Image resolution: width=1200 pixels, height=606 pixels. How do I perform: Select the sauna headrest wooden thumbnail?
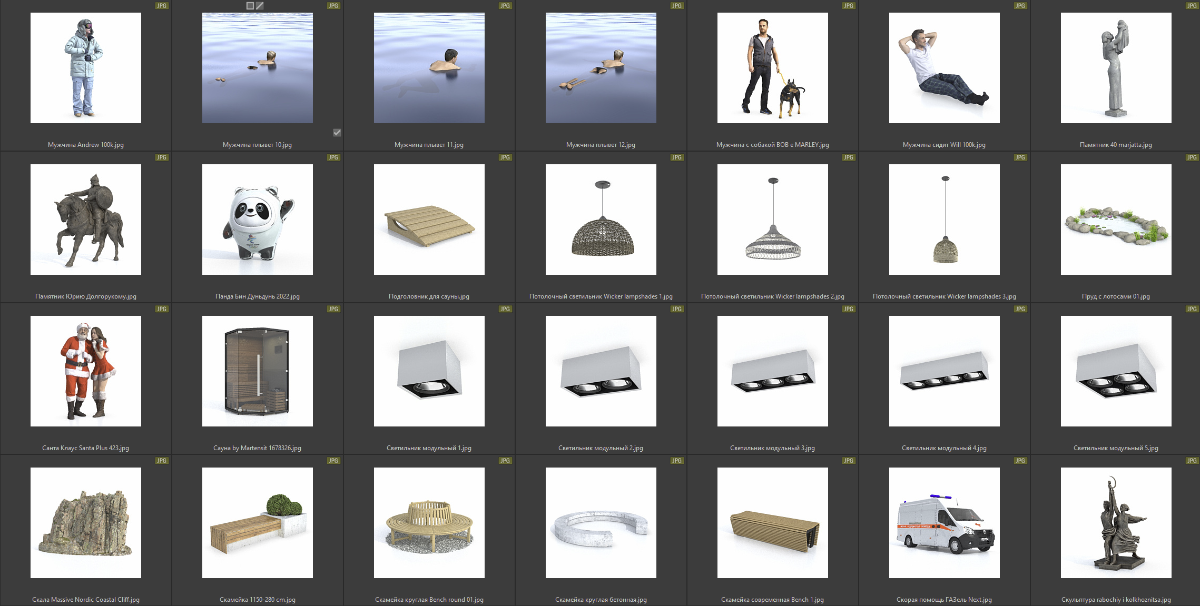[x=429, y=219]
